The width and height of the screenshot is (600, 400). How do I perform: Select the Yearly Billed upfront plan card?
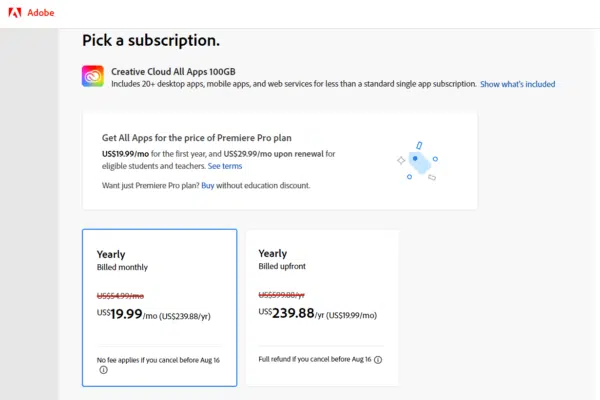coord(322,307)
